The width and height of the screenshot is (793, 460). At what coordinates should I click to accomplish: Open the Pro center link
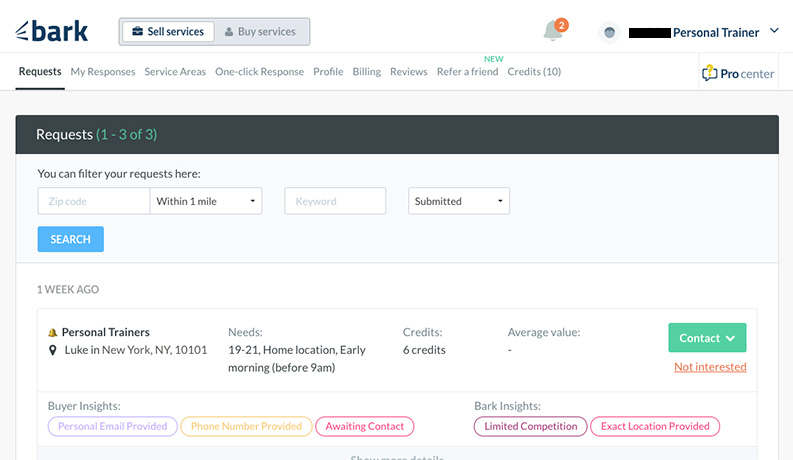(738, 73)
